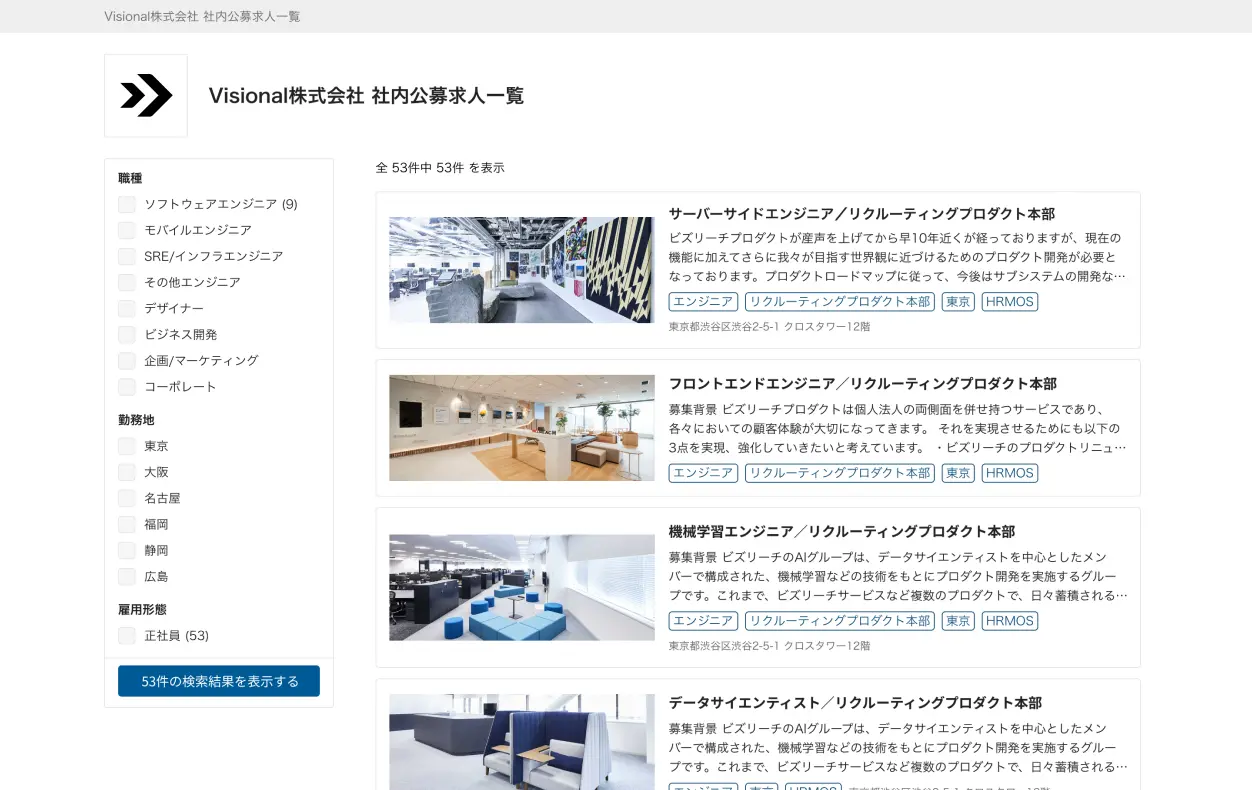Open the フロントエンドエンジニア job title
Screen dimensions: 1252x790
[x=863, y=384]
